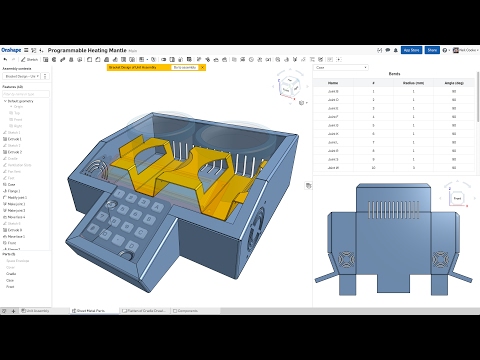This screenshot has height=360, width=480.
Task: Open the view display options cube dropdown
Action: coord(303,103)
